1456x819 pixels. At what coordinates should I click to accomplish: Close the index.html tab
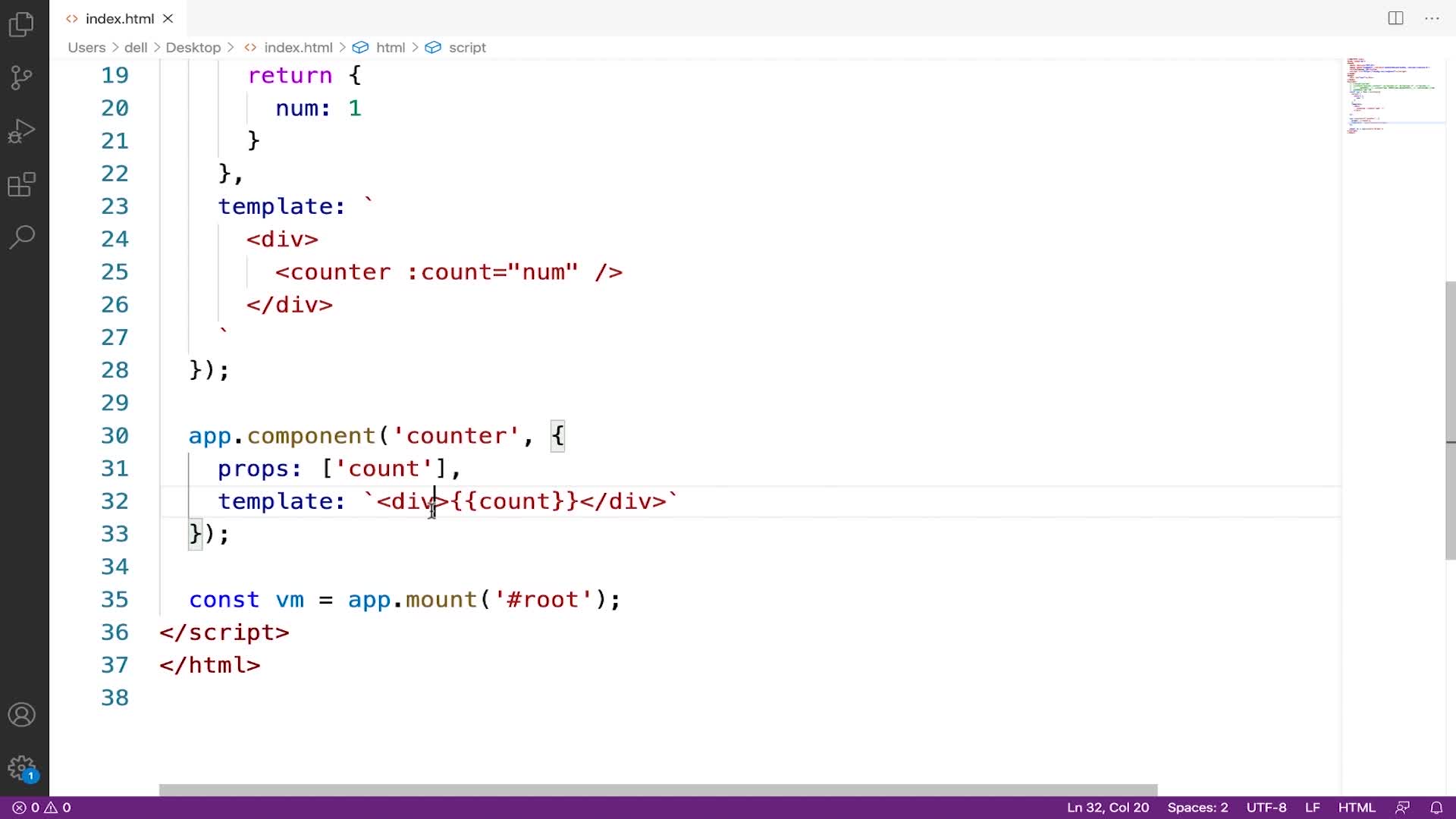[x=168, y=18]
